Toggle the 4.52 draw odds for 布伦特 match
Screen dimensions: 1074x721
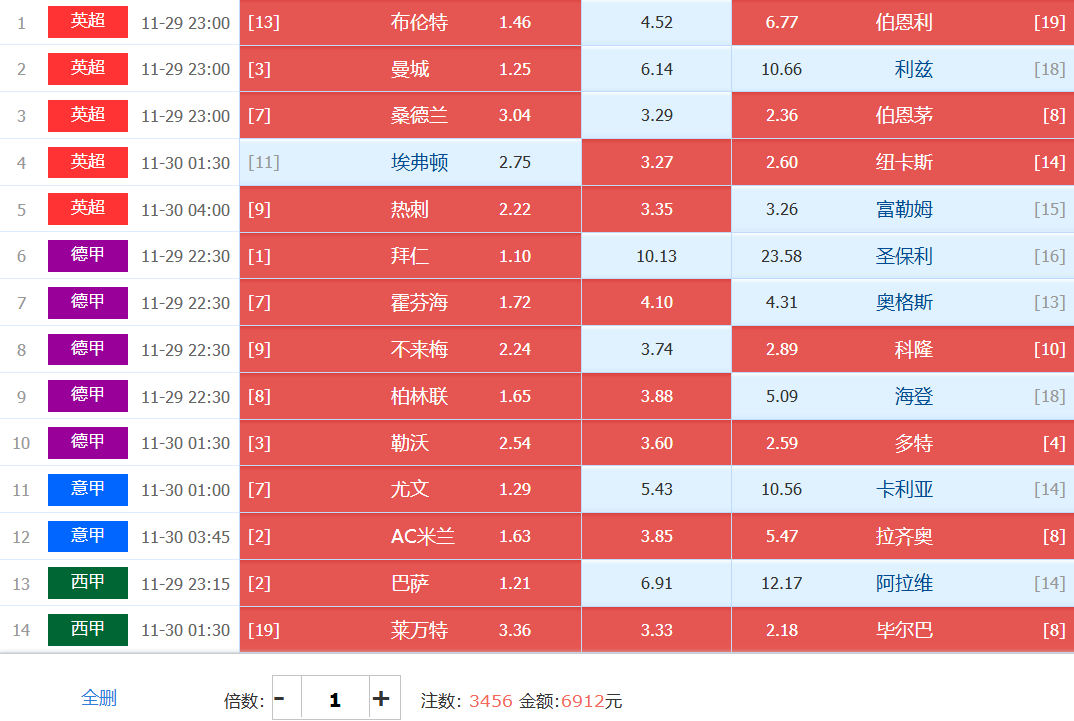click(x=656, y=23)
